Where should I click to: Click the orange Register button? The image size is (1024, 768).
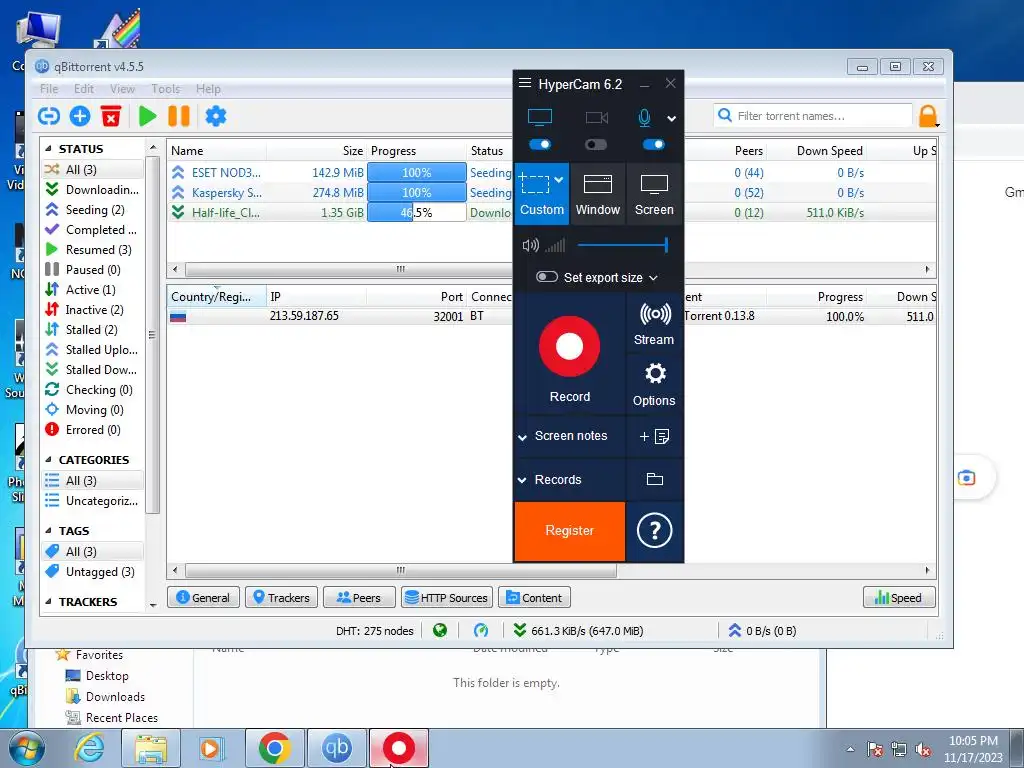pyautogui.click(x=569, y=531)
